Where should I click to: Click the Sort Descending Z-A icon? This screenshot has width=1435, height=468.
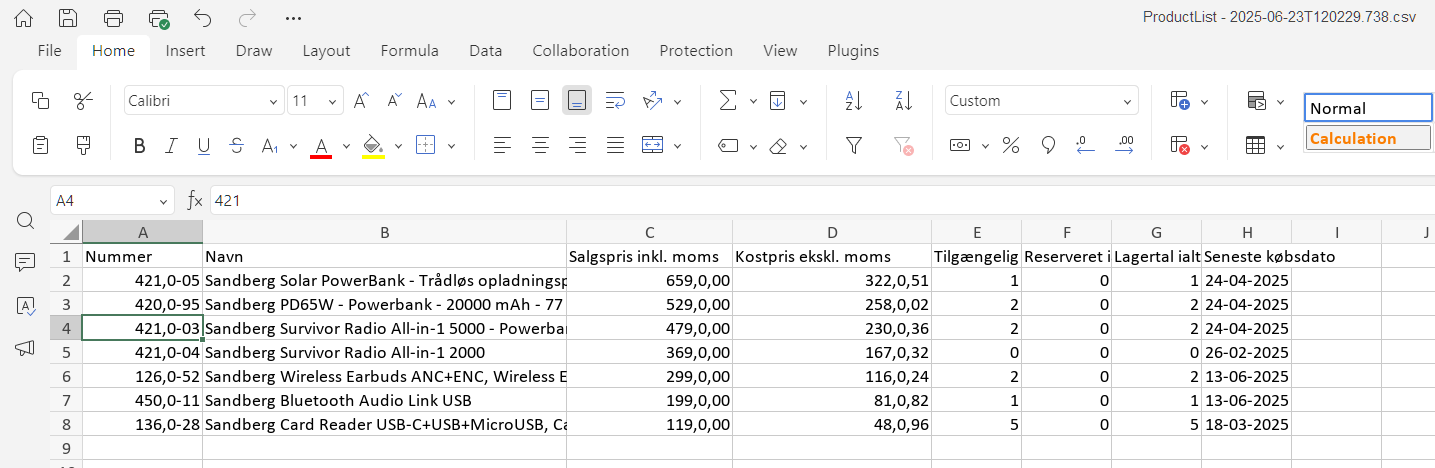(904, 100)
